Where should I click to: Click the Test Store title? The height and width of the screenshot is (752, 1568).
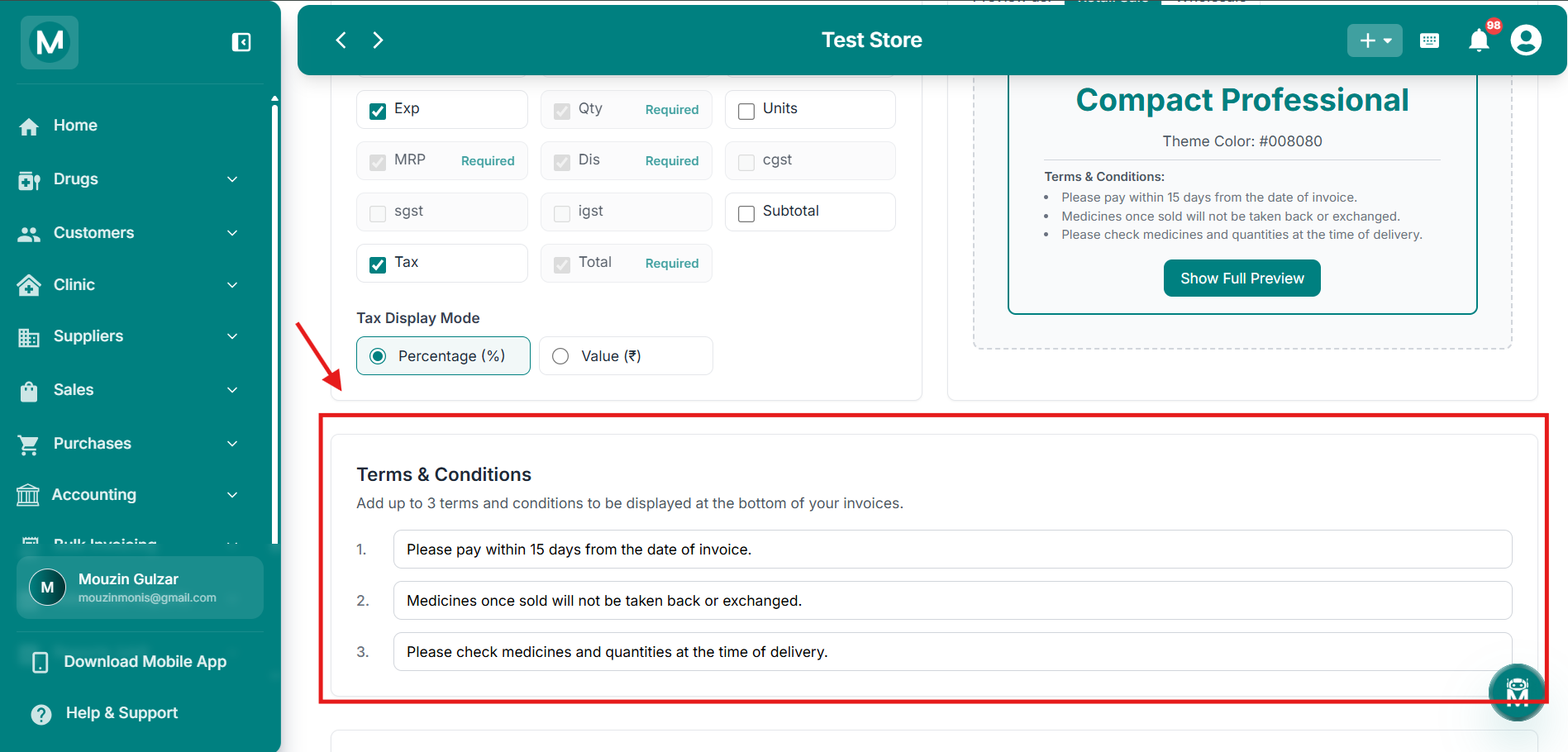[872, 40]
